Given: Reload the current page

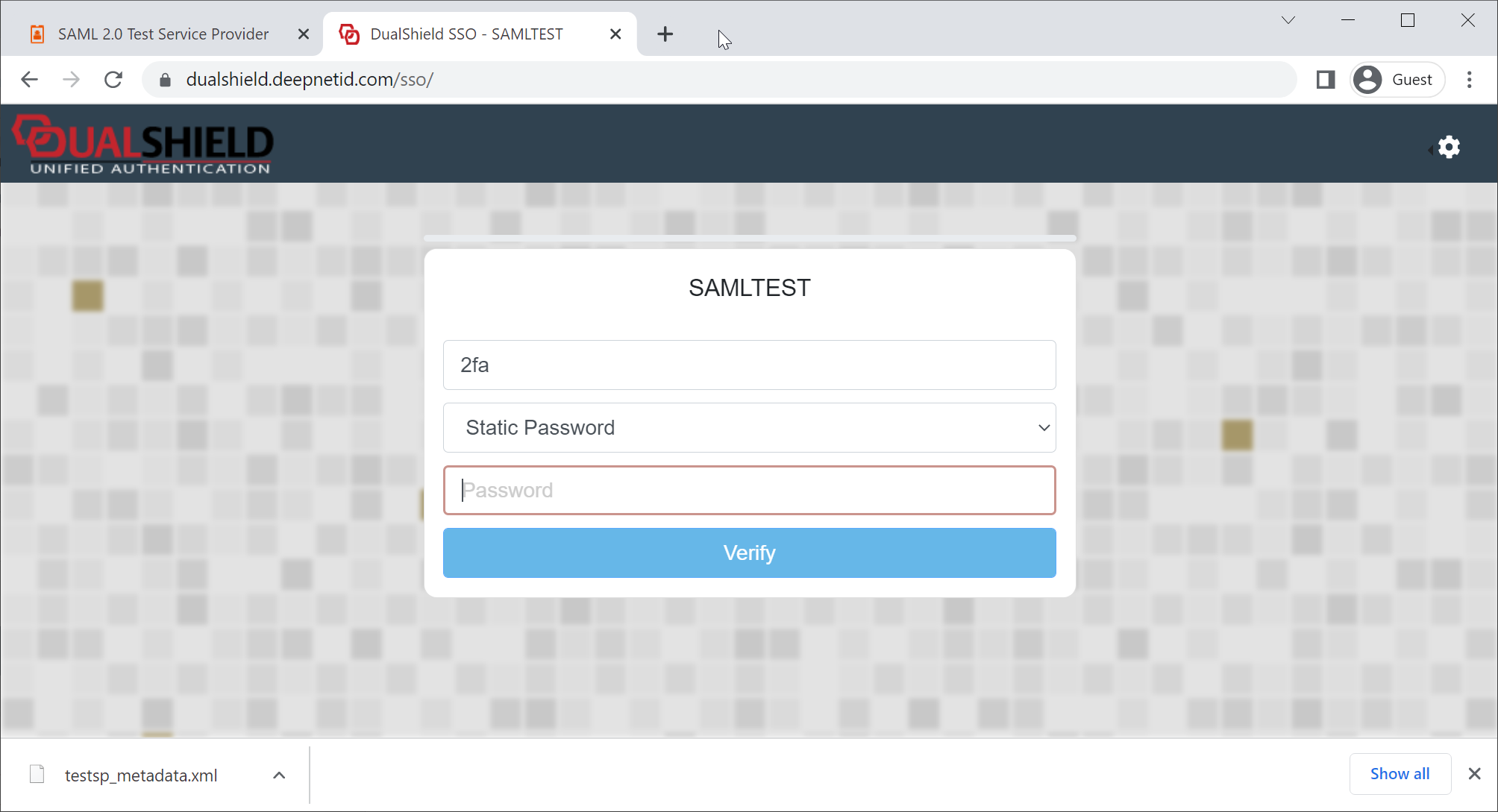Looking at the screenshot, I should click(113, 80).
